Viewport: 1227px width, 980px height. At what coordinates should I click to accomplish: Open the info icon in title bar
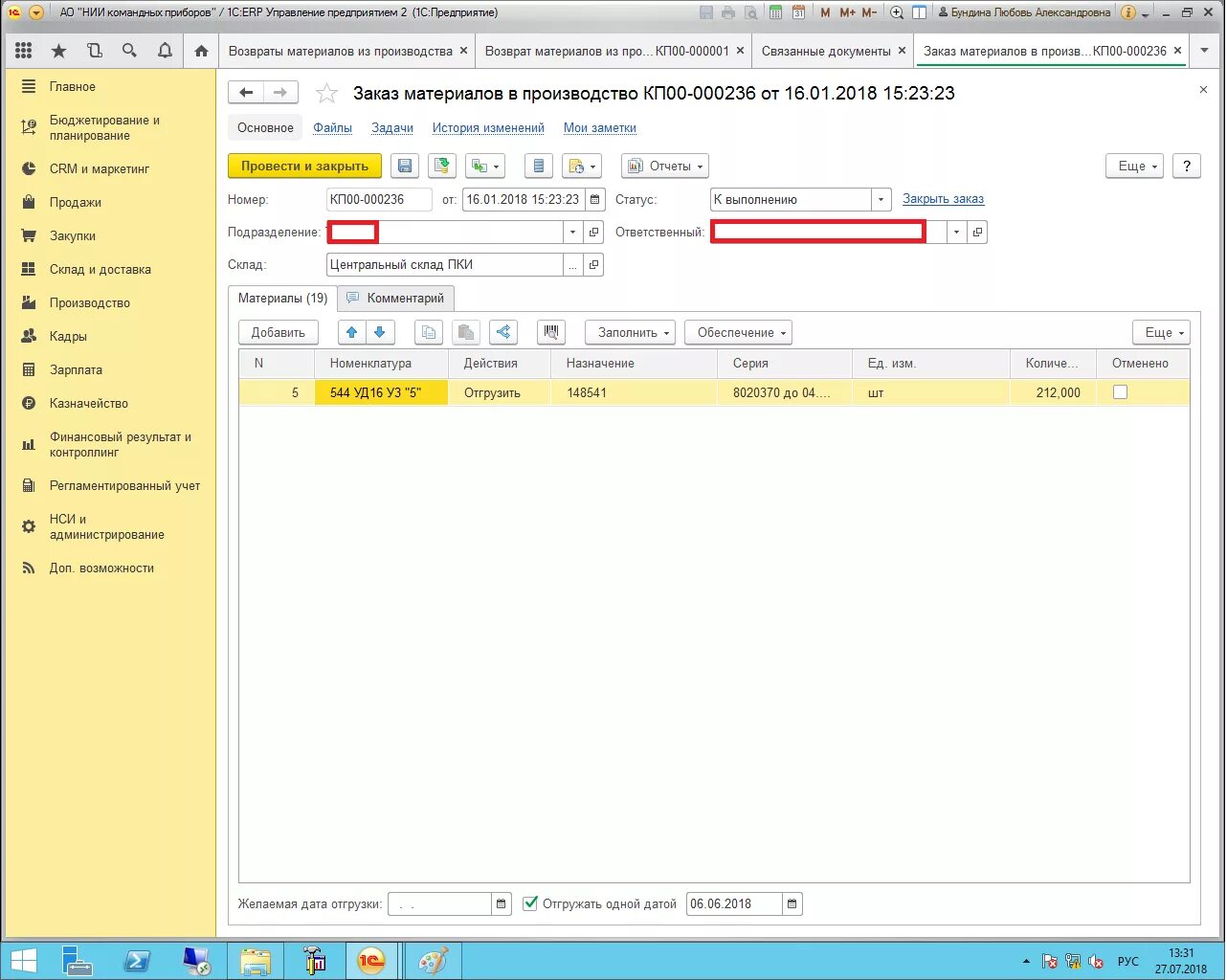tap(1128, 12)
